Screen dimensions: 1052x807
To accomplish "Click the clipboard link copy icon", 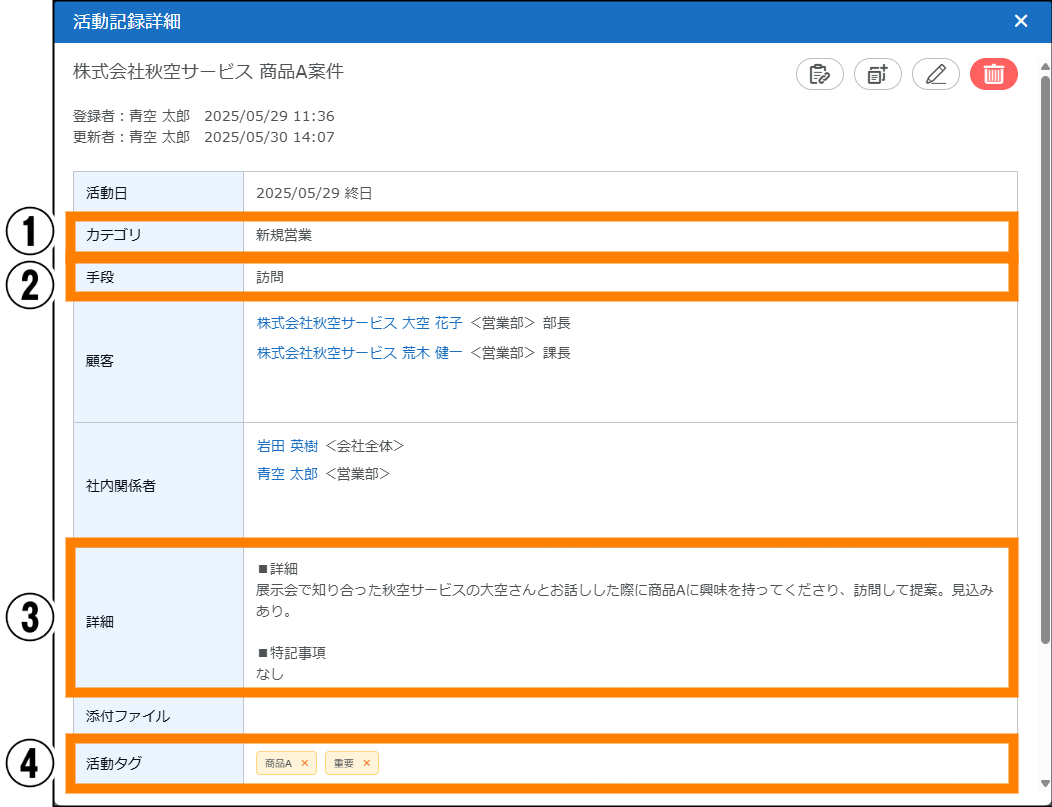I will (x=819, y=75).
